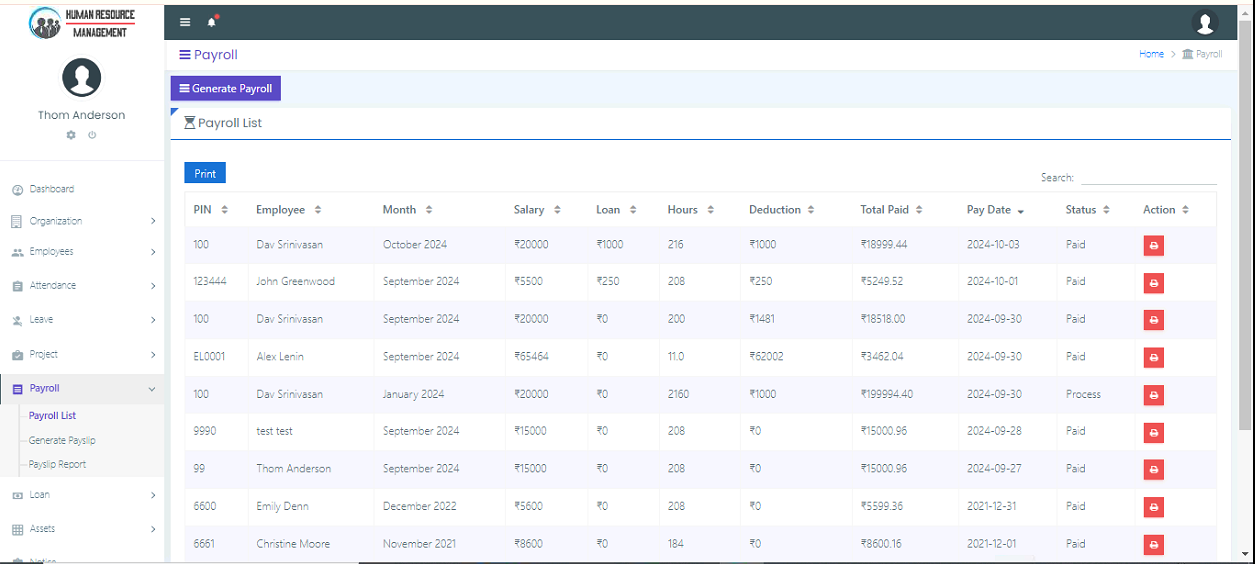Image resolution: width=1255 pixels, height=564 pixels.
Task: Click the Generate Payroll button
Action: pos(225,89)
